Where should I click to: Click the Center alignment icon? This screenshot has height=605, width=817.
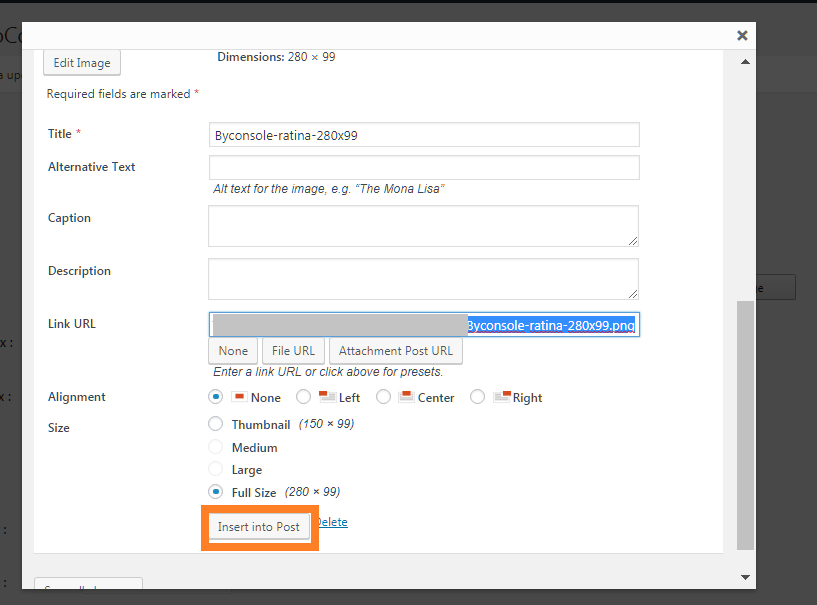406,397
